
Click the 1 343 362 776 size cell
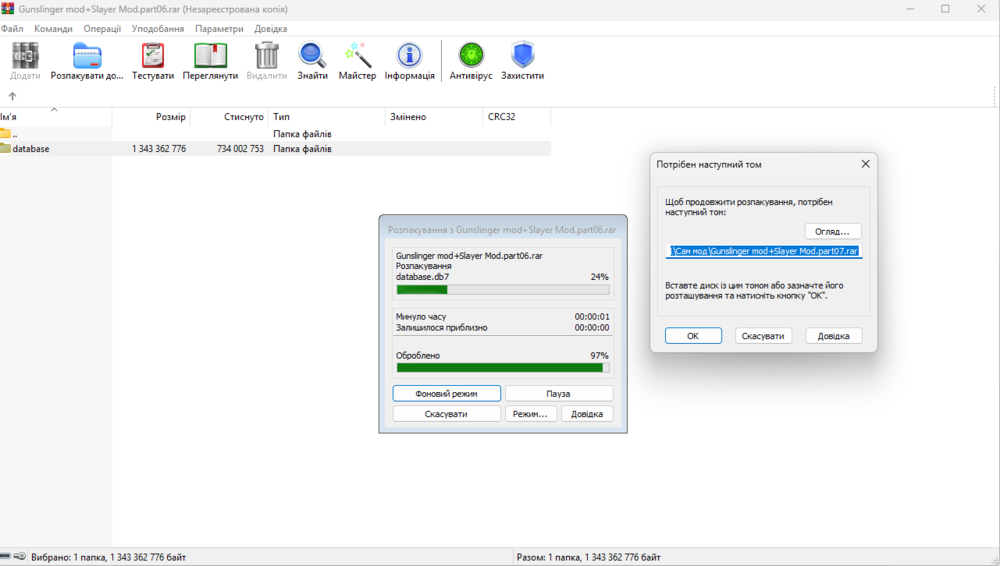(159, 149)
